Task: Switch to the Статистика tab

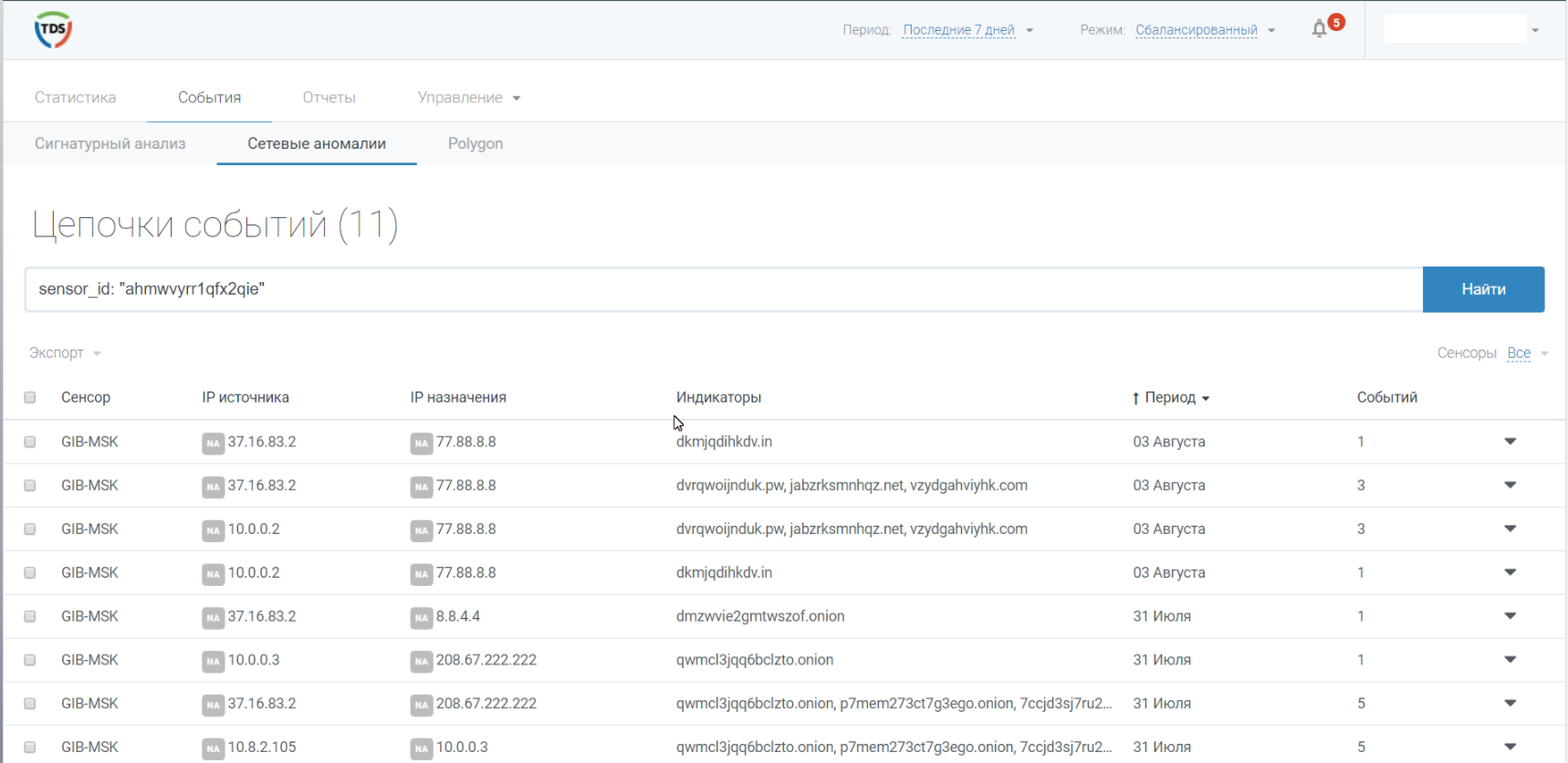Action: point(75,98)
